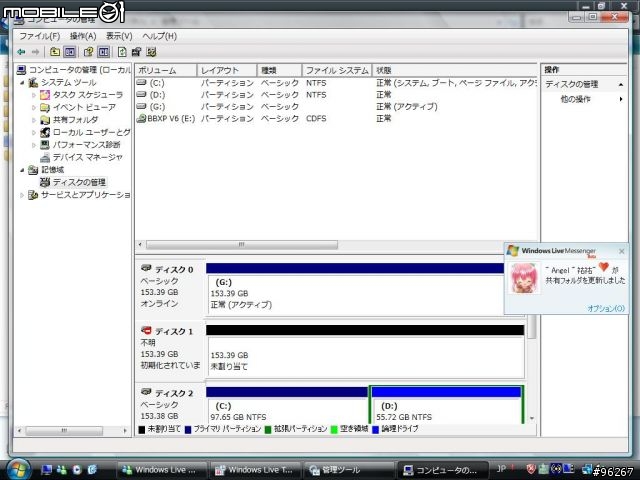640x480 pixels.
Task: Toggle the Show/Hide action pane icon
Action: tap(104, 52)
